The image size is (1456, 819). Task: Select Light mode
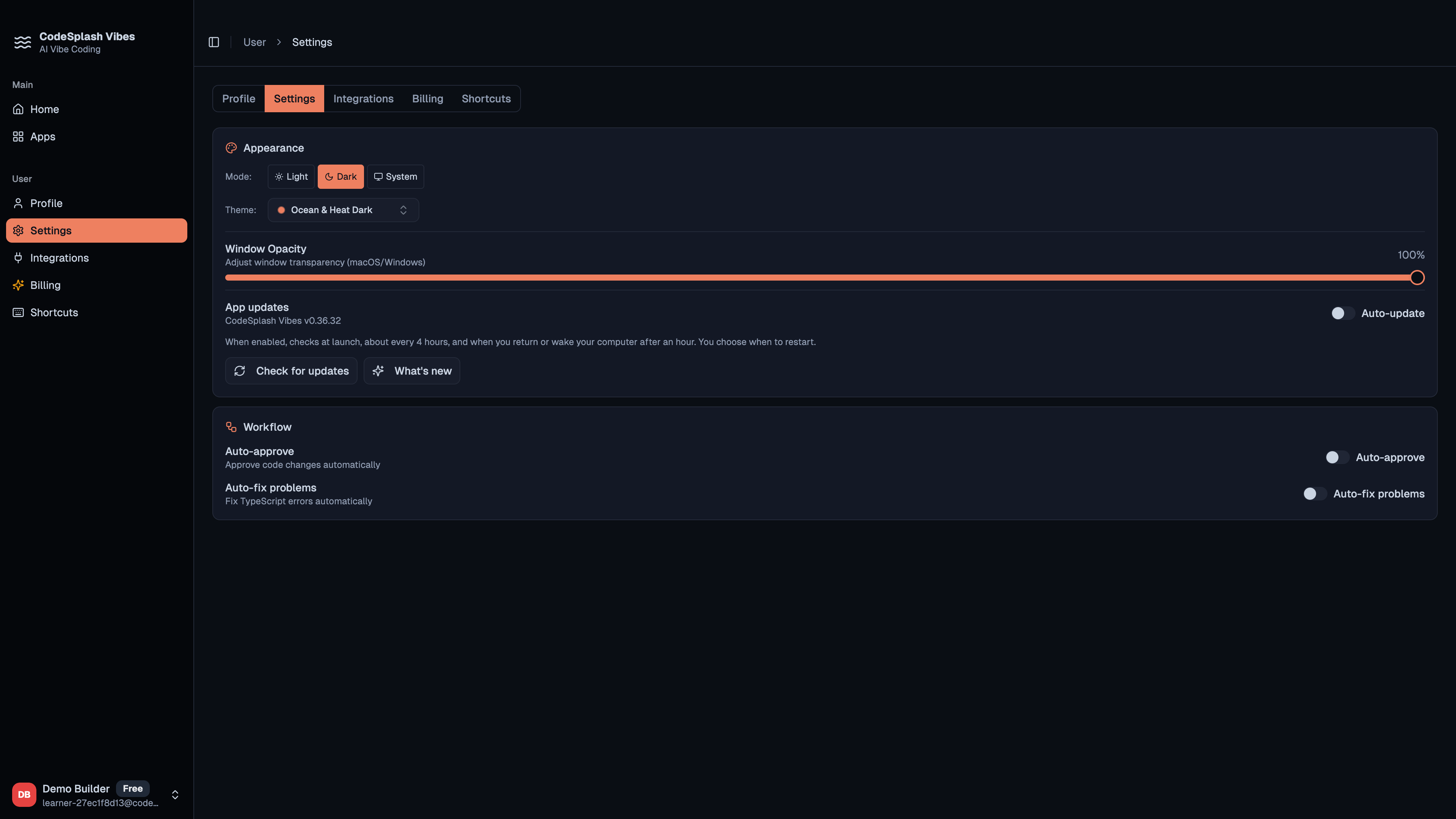point(291,176)
